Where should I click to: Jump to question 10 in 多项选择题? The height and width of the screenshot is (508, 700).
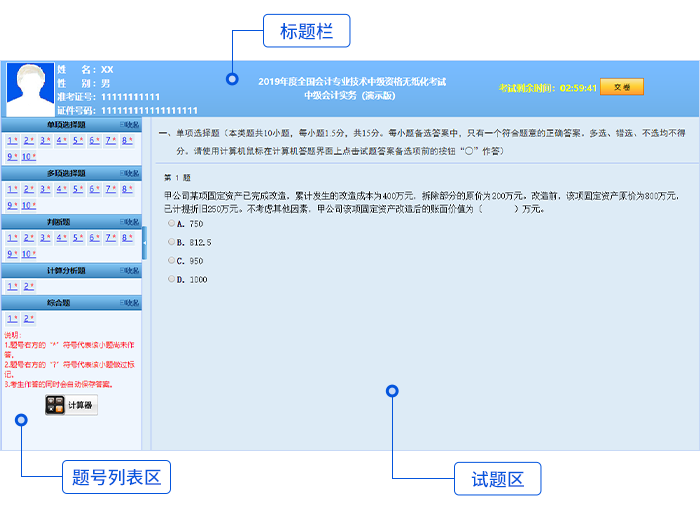(29, 205)
